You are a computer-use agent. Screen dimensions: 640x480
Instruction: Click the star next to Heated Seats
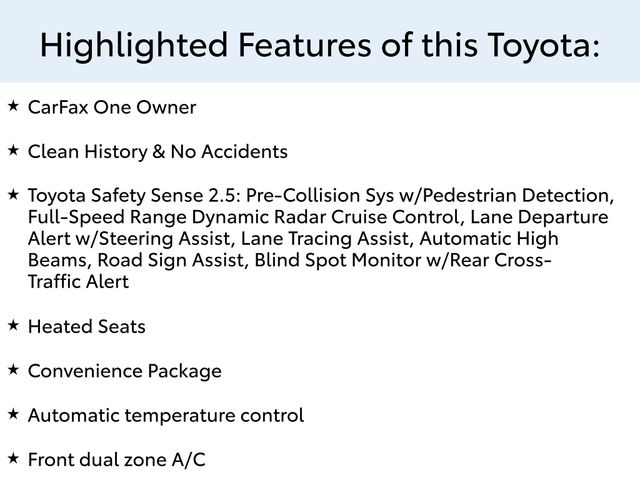12,325
